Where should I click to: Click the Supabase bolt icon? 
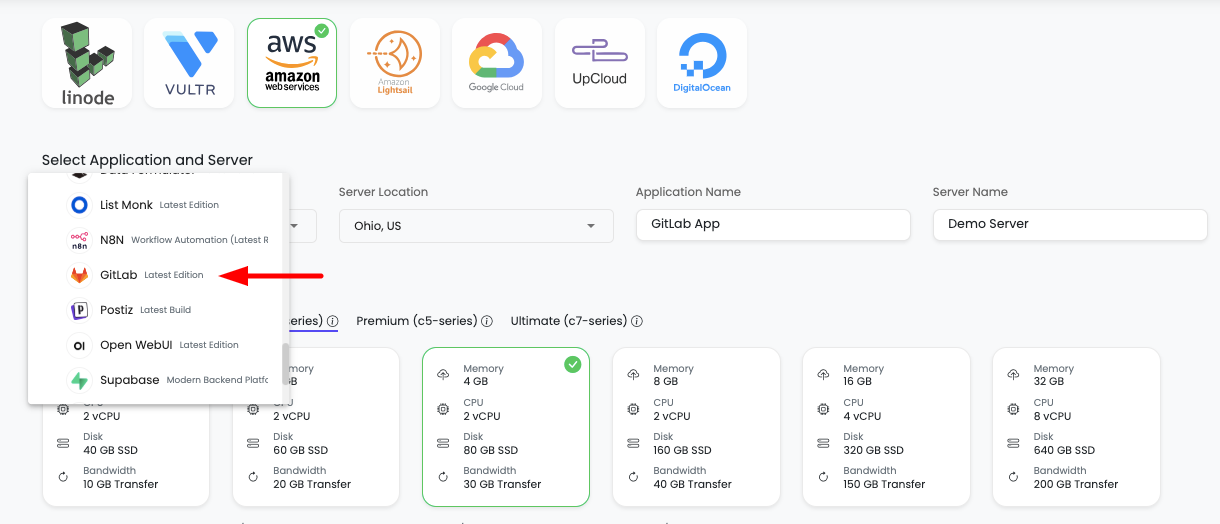[79, 380]
